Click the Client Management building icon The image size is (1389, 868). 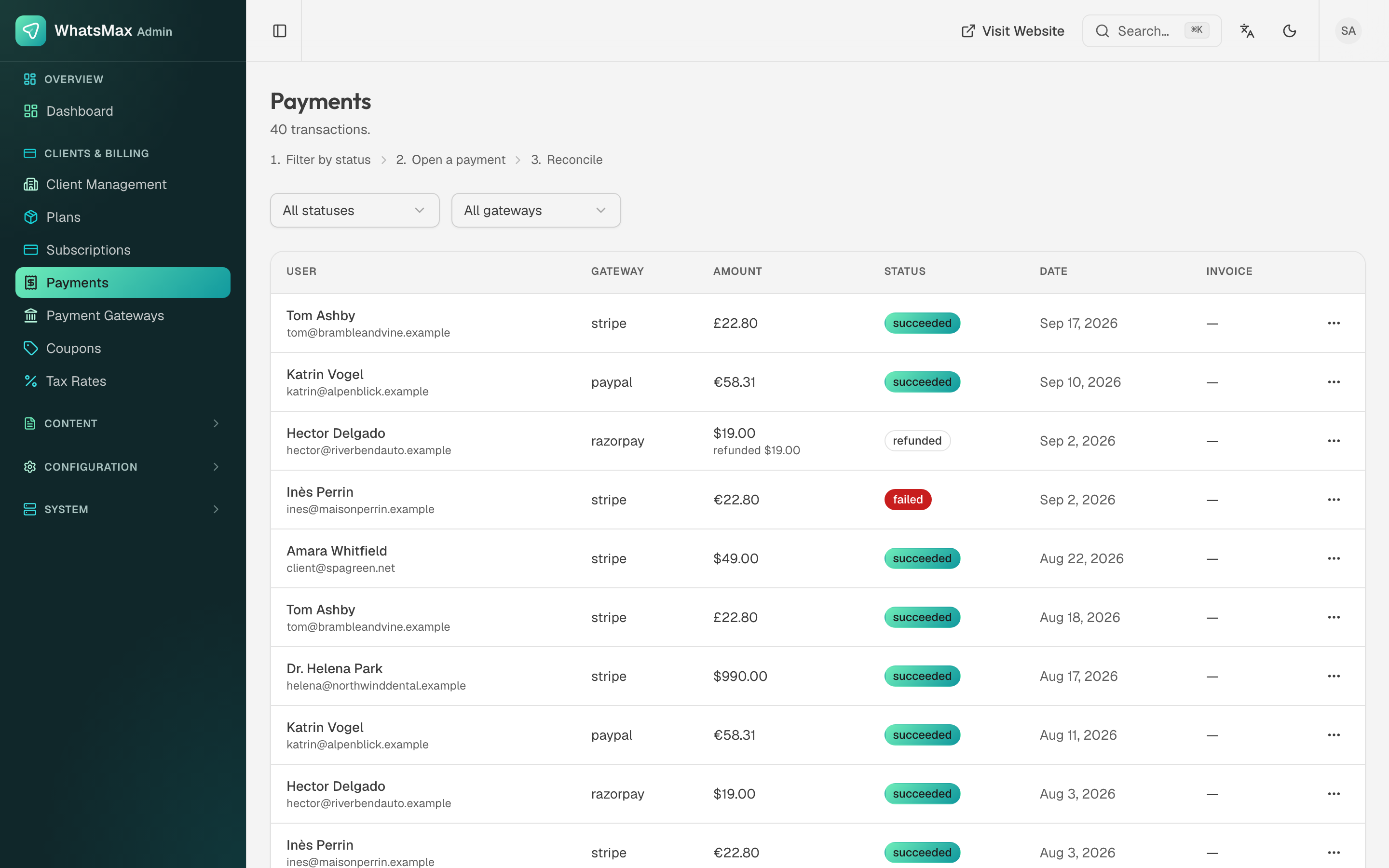[x=31, y=184]
